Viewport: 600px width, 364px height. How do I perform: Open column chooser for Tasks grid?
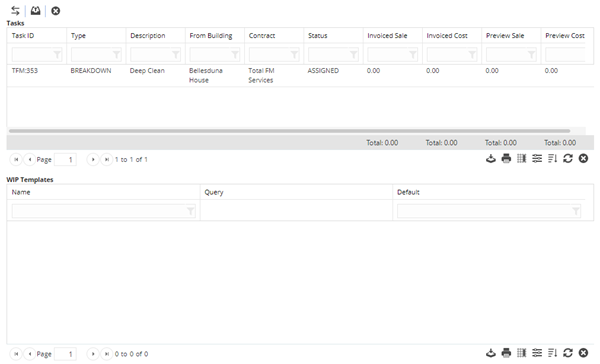pos(522,158)
